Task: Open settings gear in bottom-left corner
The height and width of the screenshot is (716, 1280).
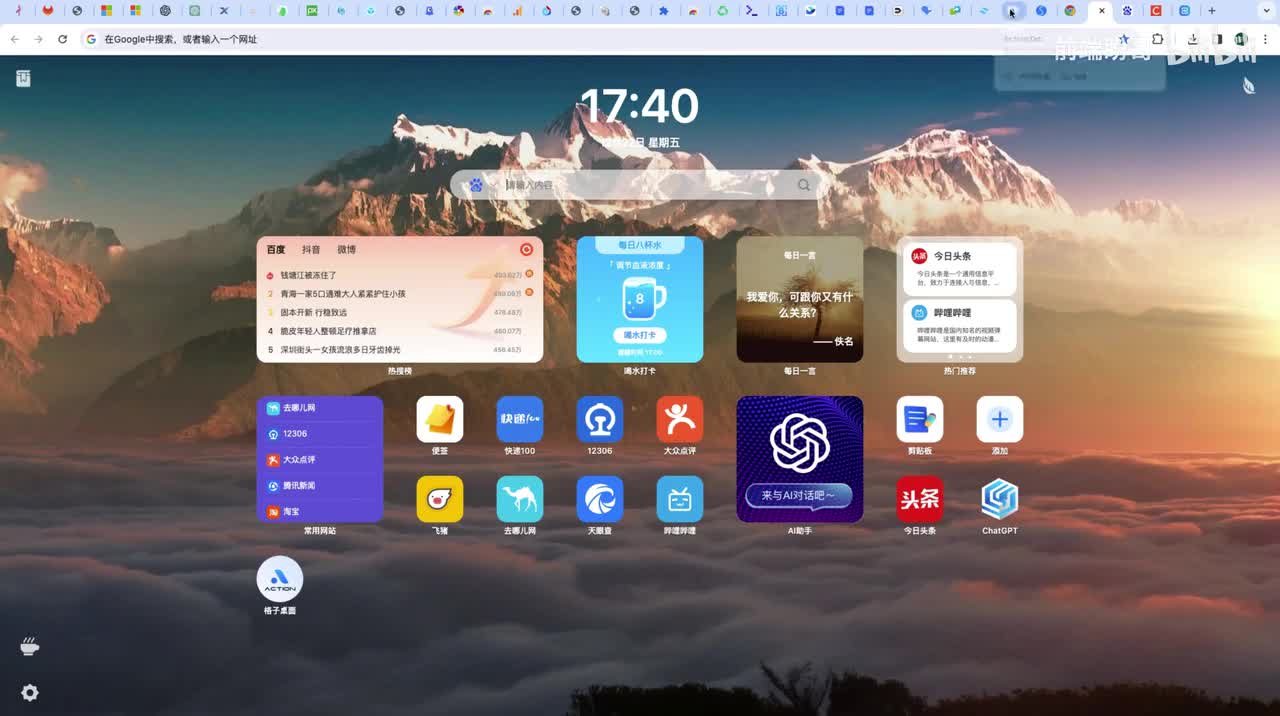Action: click(30, 693)
